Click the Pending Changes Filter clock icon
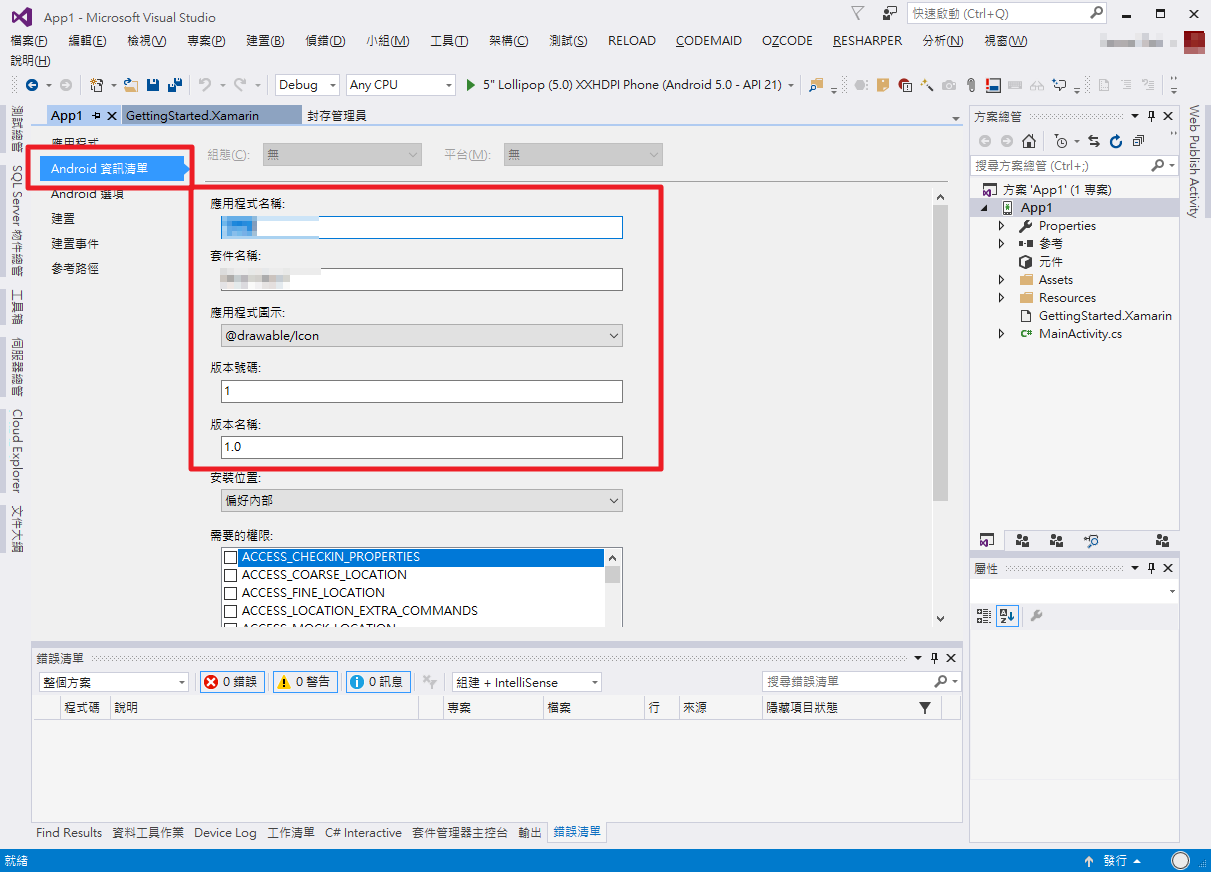Viewport: 1211px width, 872px height. (1061, 142)
